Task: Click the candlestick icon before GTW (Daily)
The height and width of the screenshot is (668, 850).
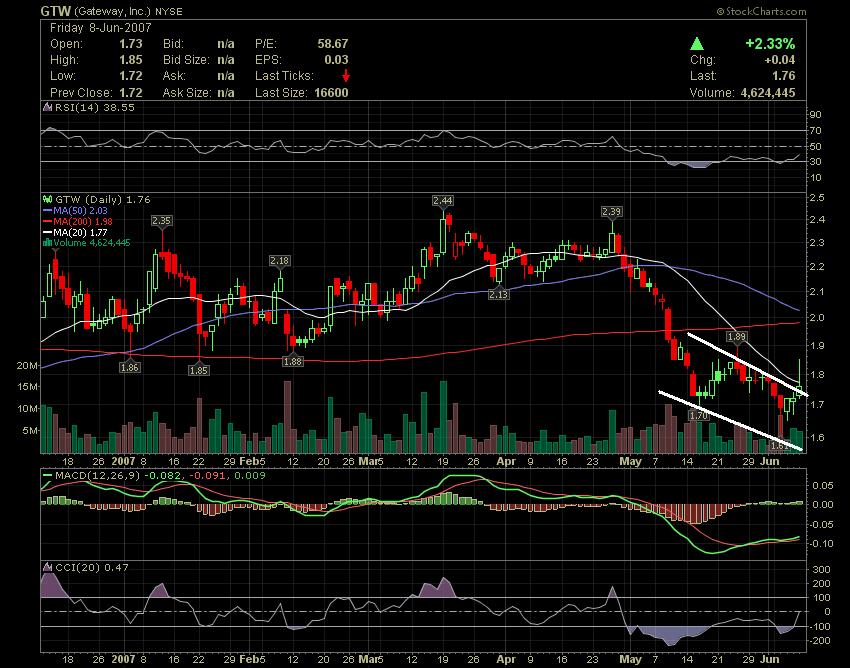Action: tap(48, 200)
